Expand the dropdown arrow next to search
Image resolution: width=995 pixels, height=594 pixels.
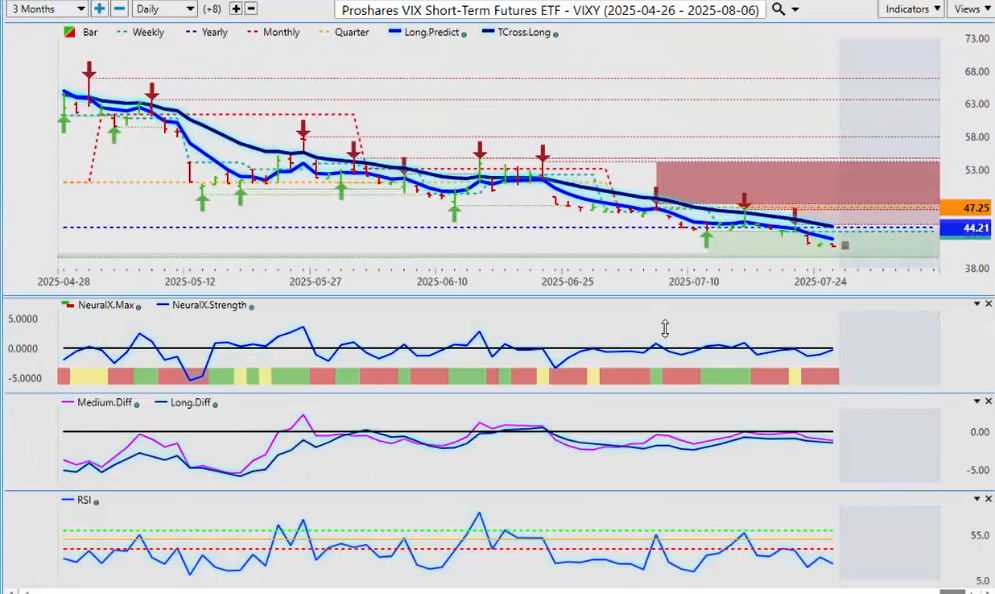click(x=796, y=9)
